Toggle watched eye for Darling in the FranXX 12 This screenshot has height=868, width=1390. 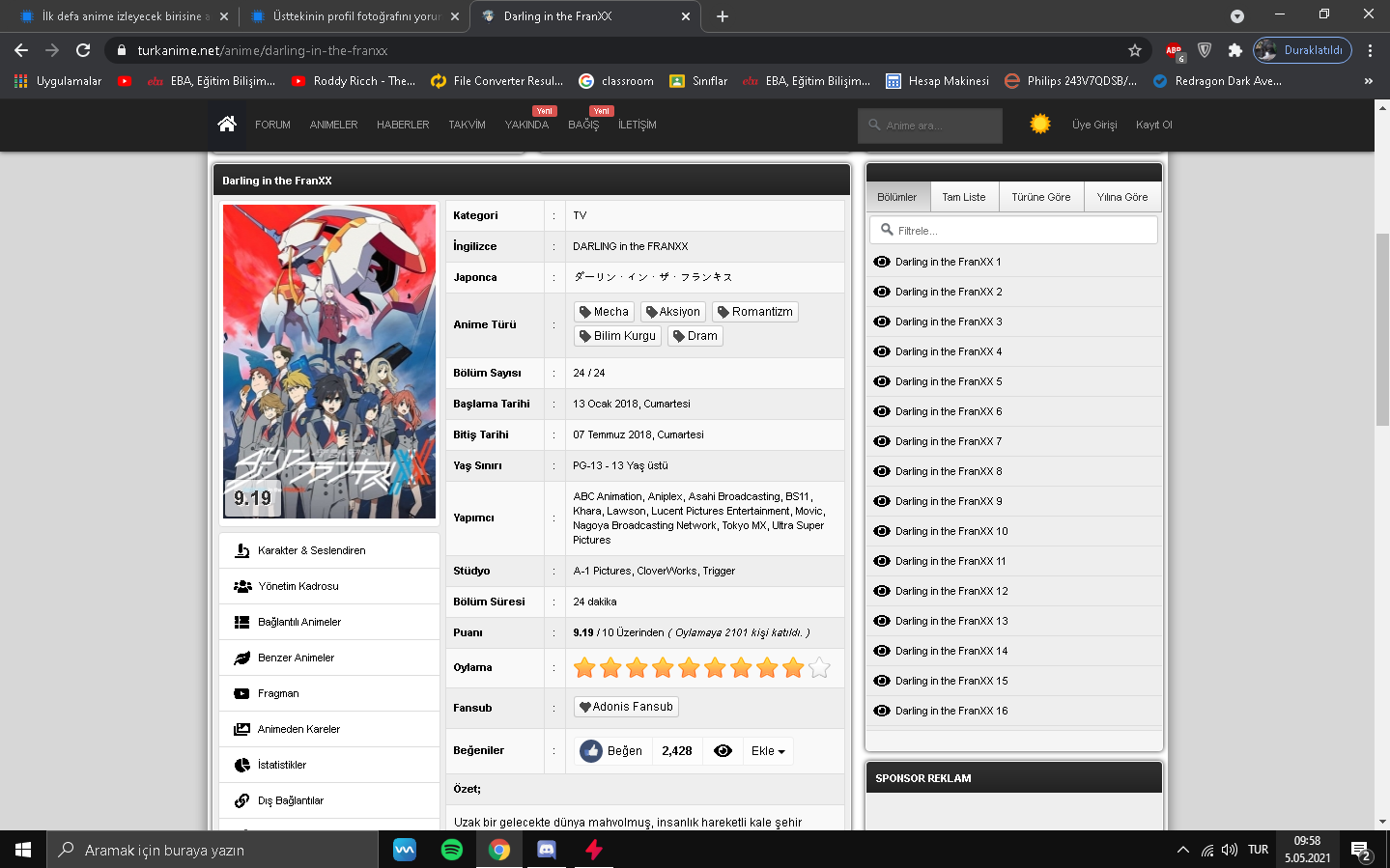(x=882, y=591)
